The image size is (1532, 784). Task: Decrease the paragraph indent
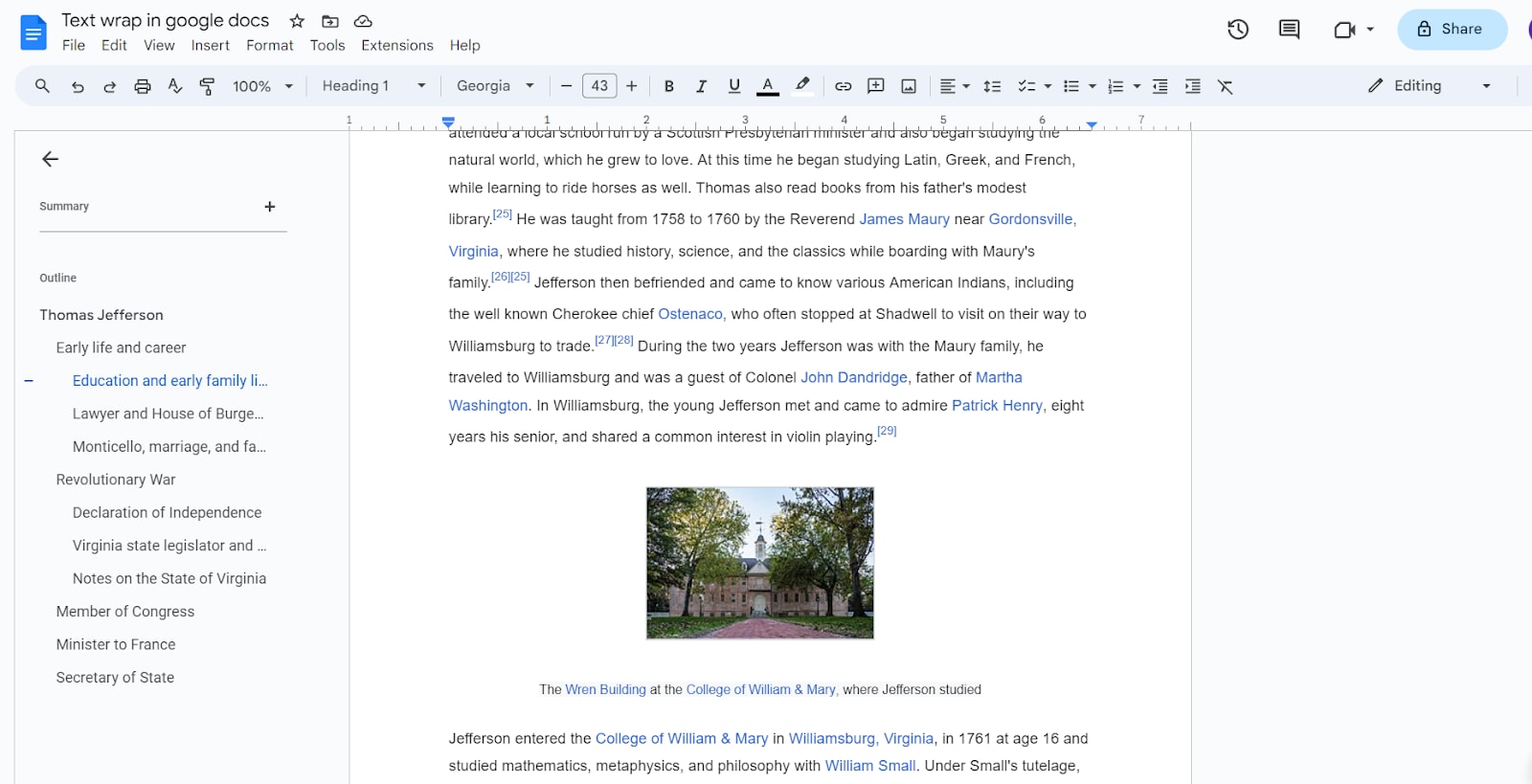(x=1160, y=86)
